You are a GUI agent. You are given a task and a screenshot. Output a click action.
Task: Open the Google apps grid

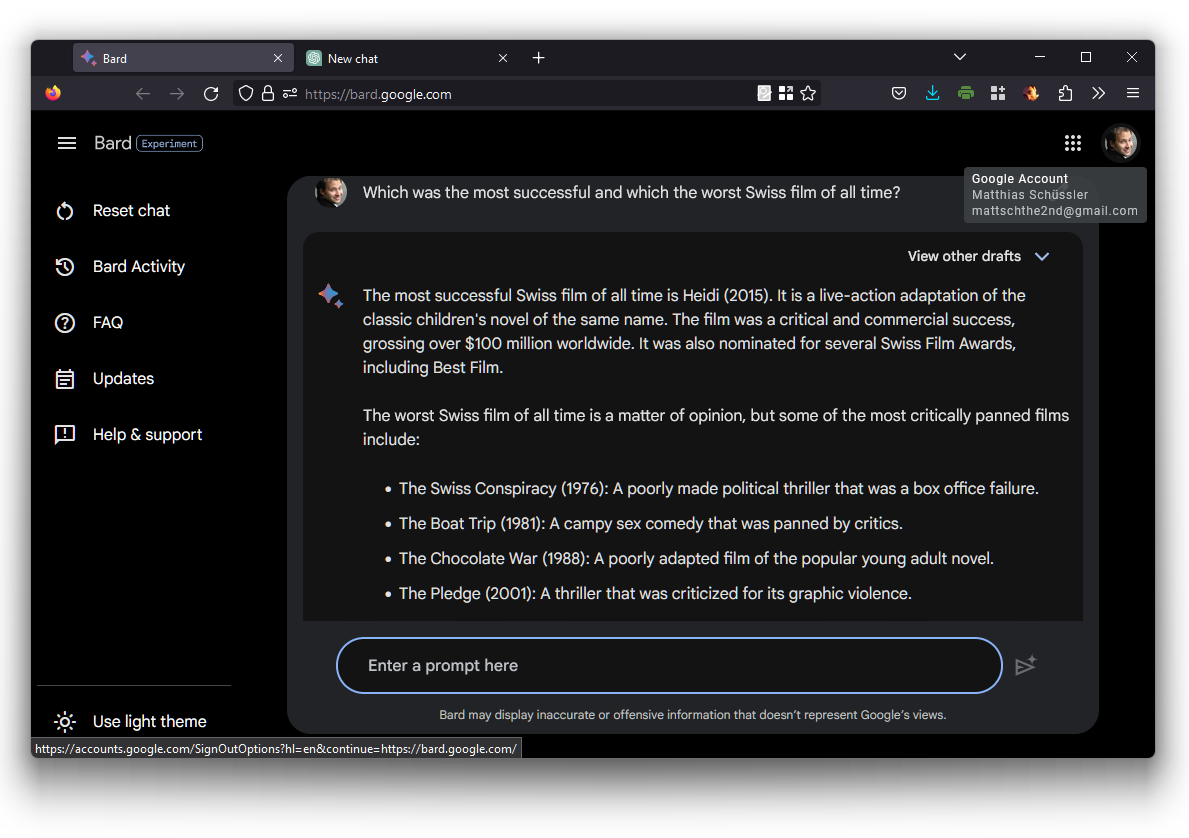(1072, 143)
